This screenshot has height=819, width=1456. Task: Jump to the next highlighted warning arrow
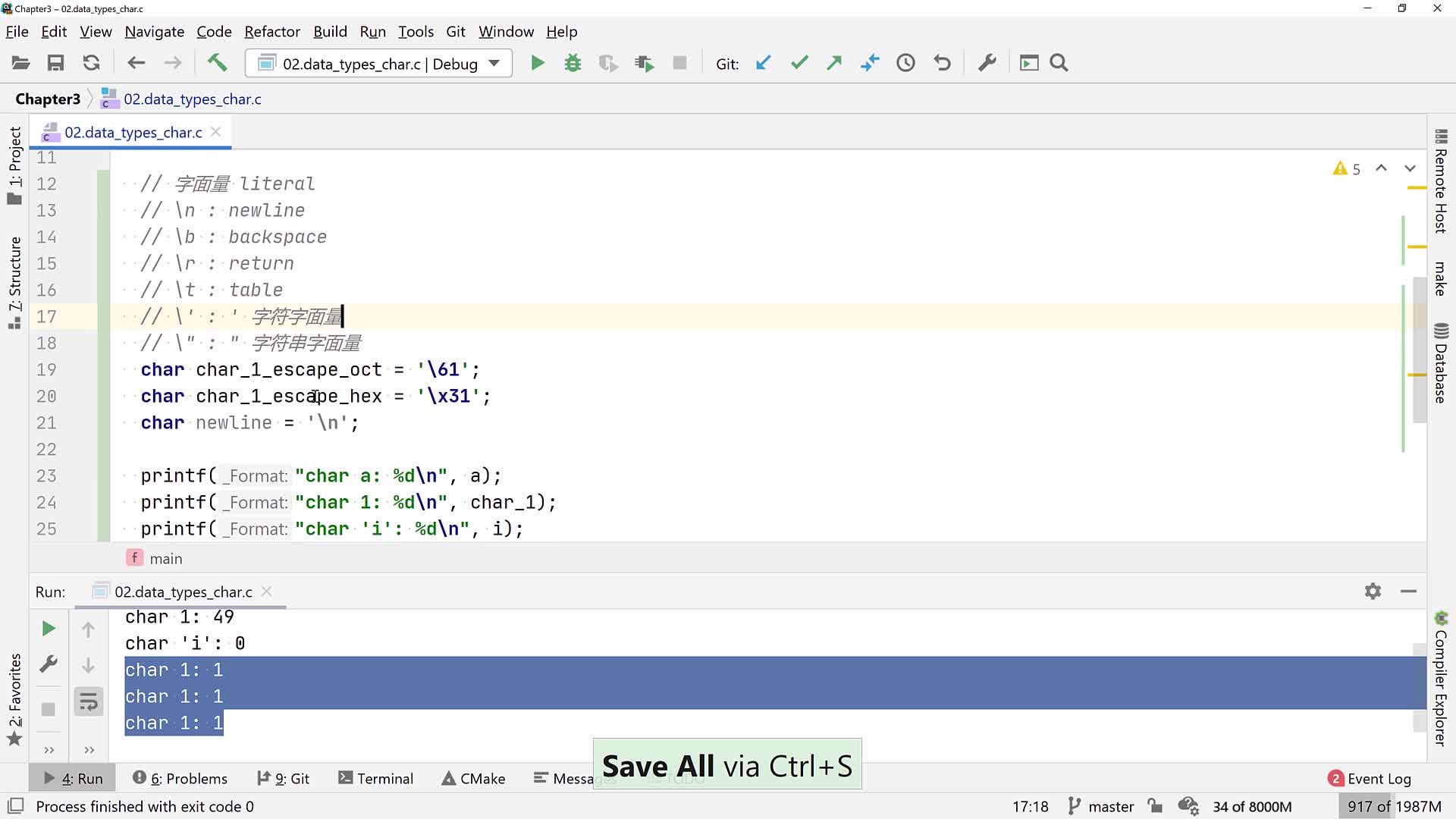tap(1410, 168)
